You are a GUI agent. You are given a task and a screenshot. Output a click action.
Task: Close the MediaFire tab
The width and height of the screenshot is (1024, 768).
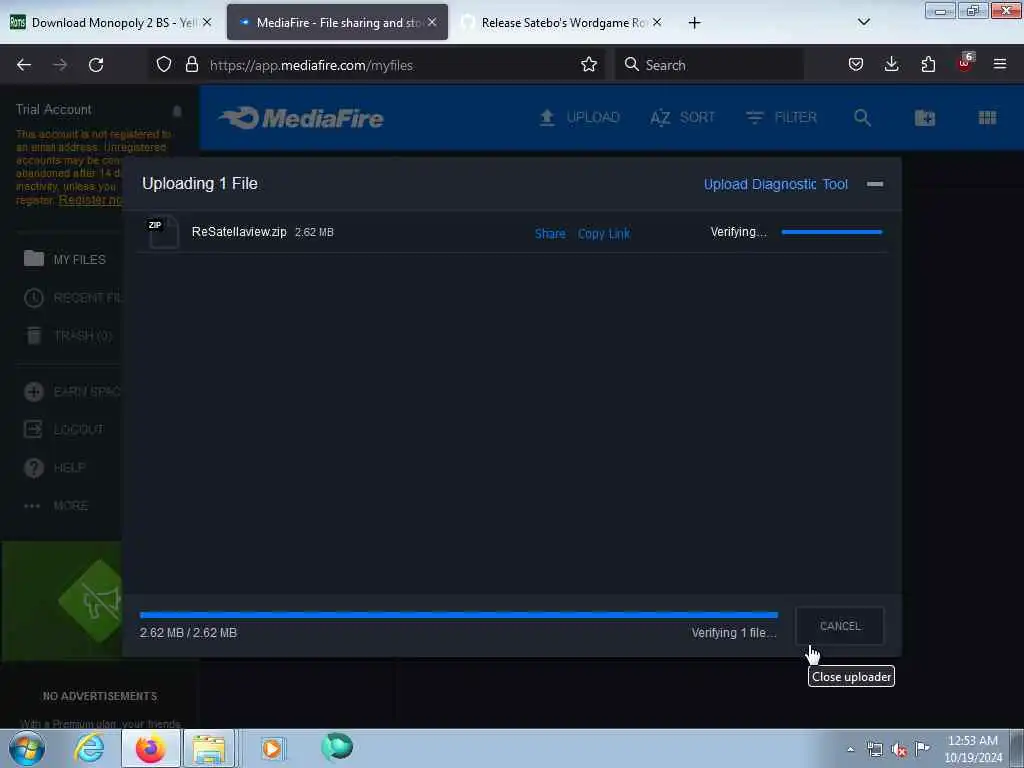432,22
